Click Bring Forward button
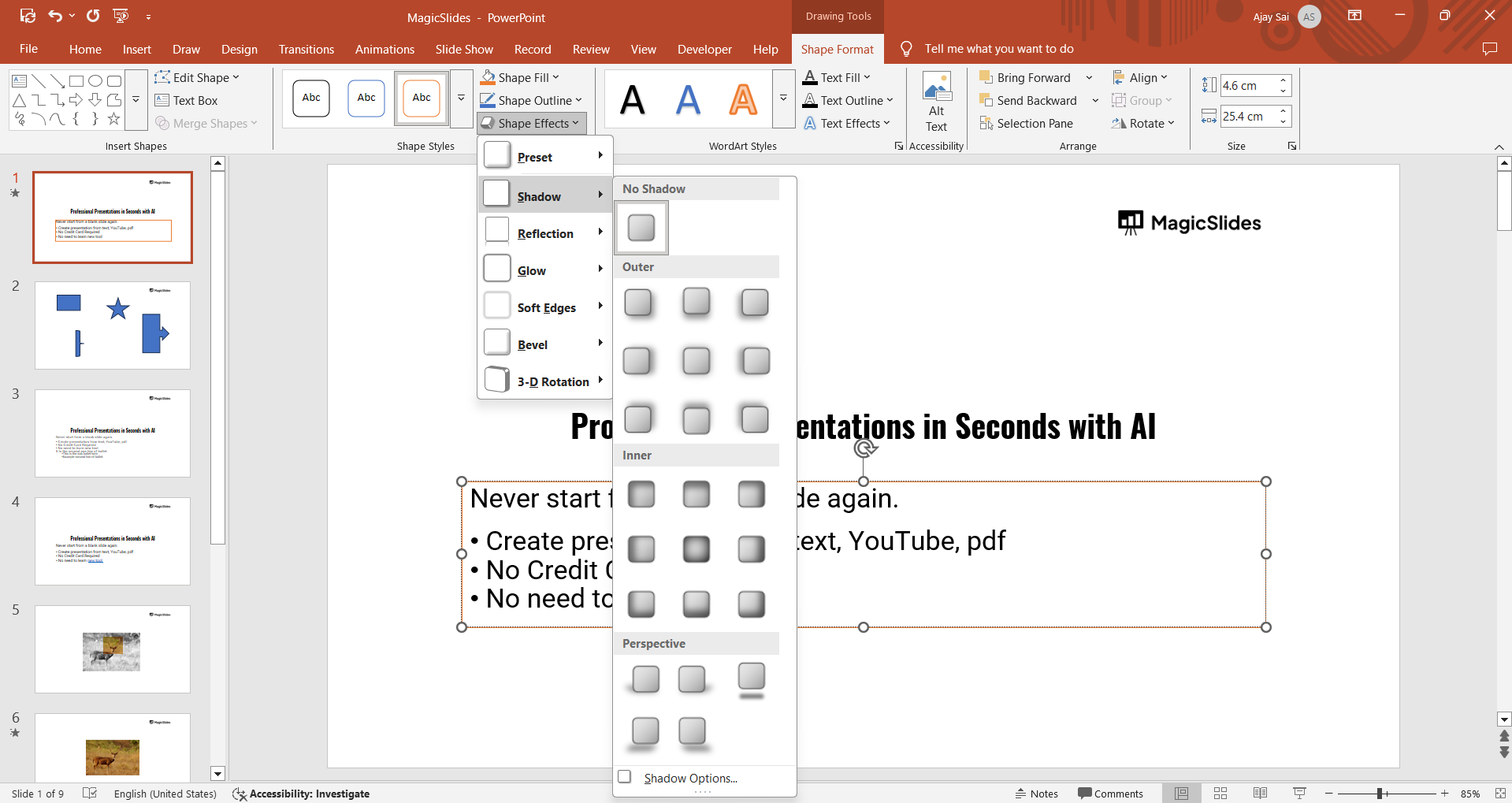 1025,77
